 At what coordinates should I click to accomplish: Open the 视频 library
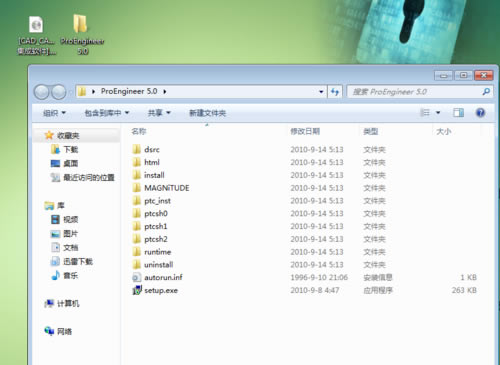(x=64, y=219)
